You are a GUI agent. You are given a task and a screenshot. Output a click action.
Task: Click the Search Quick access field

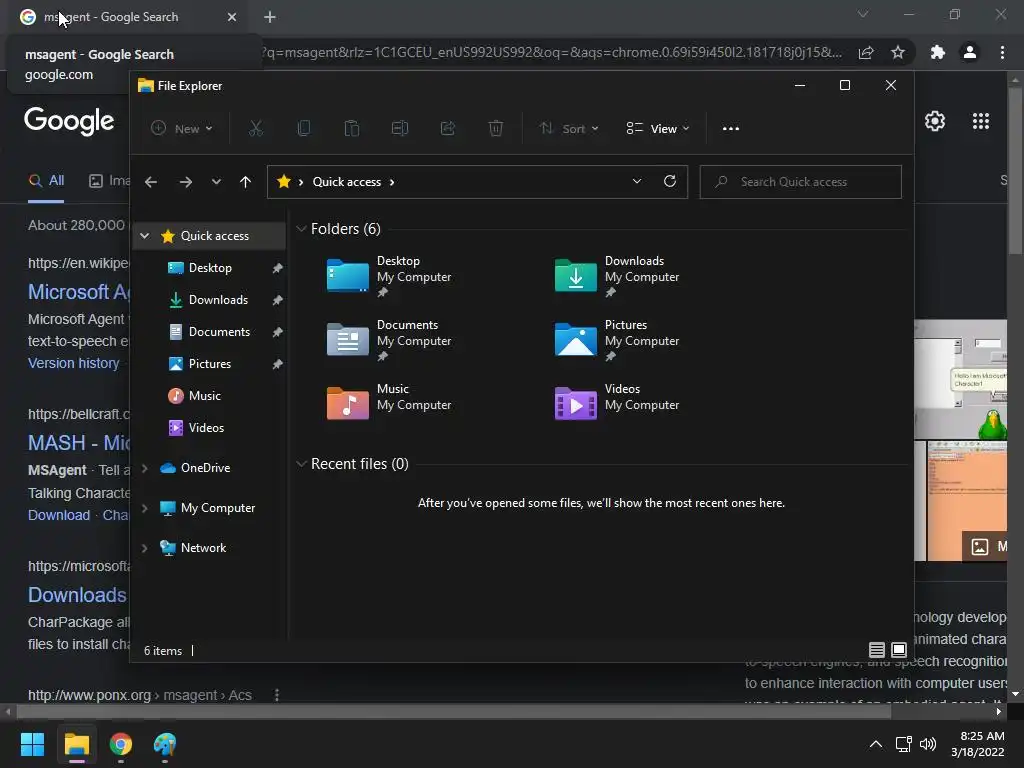[801, 182]
